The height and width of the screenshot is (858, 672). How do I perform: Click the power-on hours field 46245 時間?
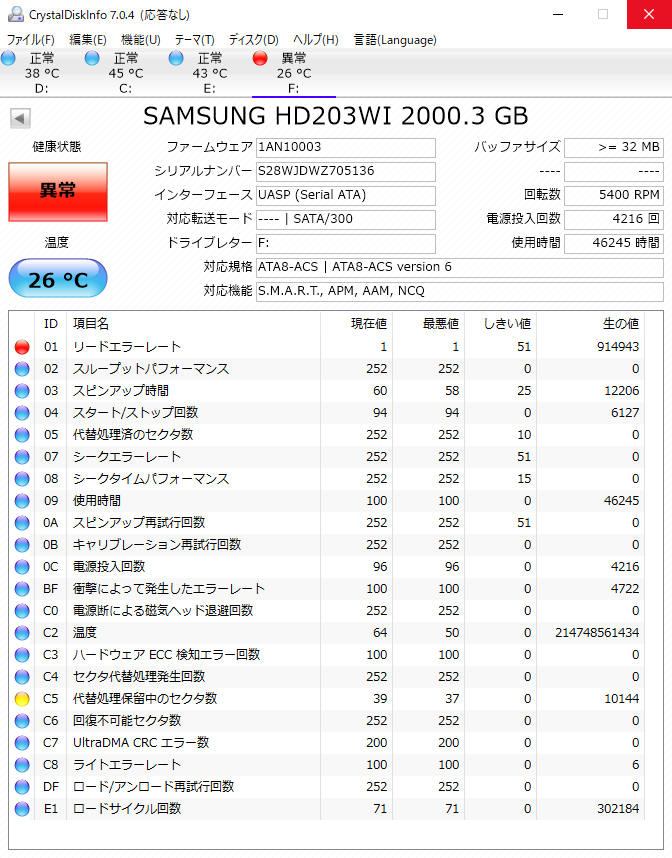[x=614, y=244]
